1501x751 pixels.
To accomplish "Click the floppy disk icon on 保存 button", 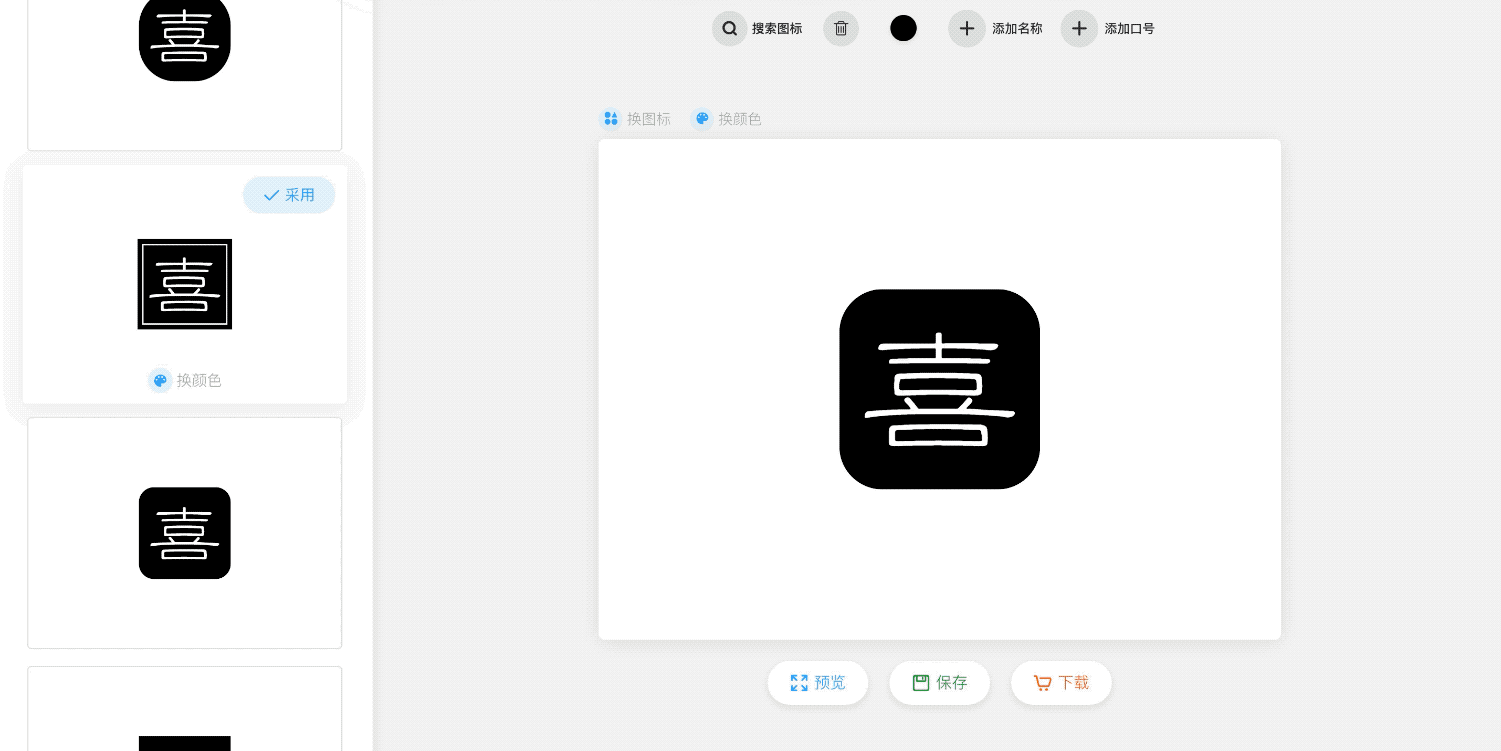I will tap(921, 683).
